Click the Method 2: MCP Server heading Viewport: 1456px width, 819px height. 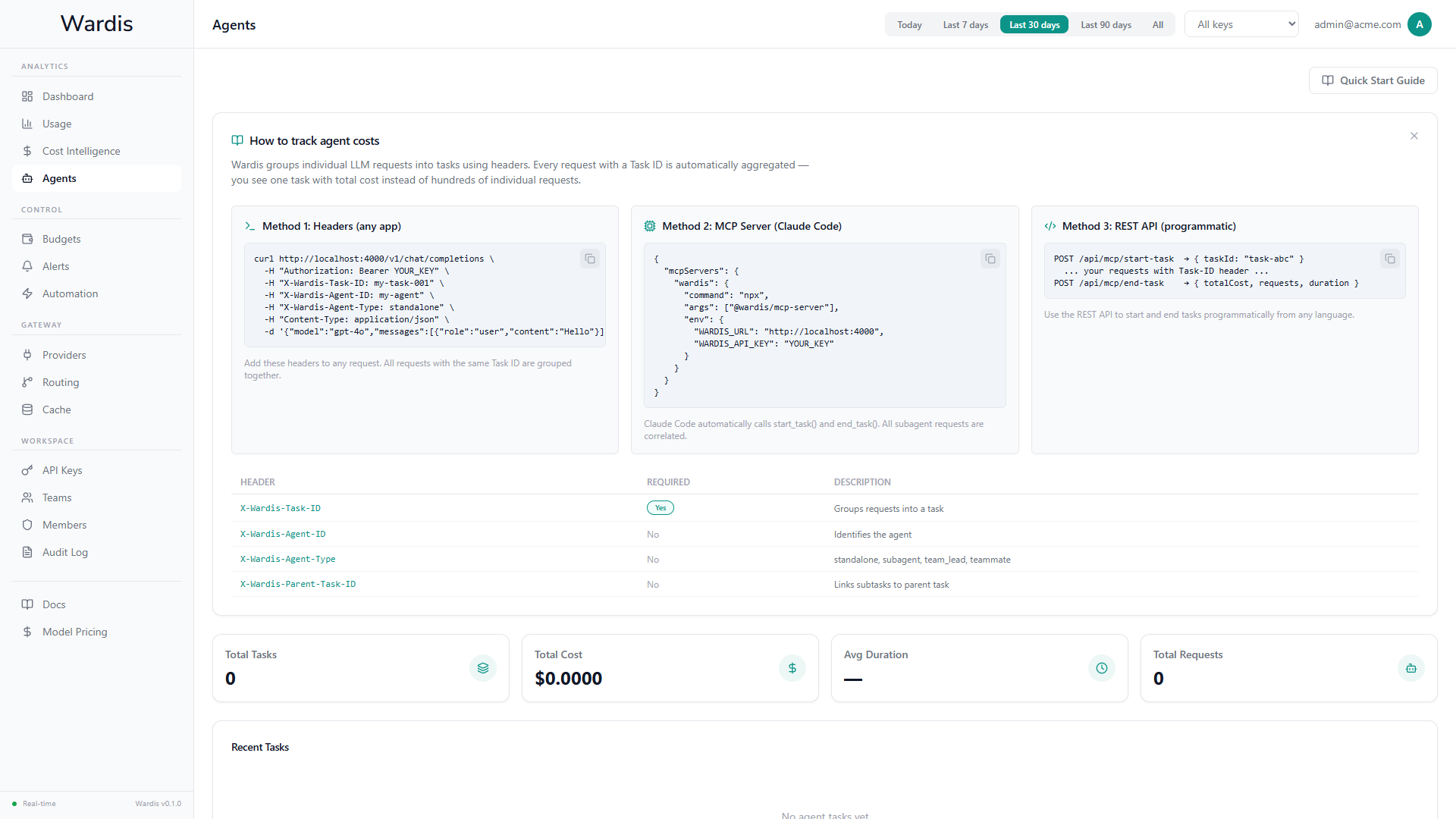tap(752, 226)
